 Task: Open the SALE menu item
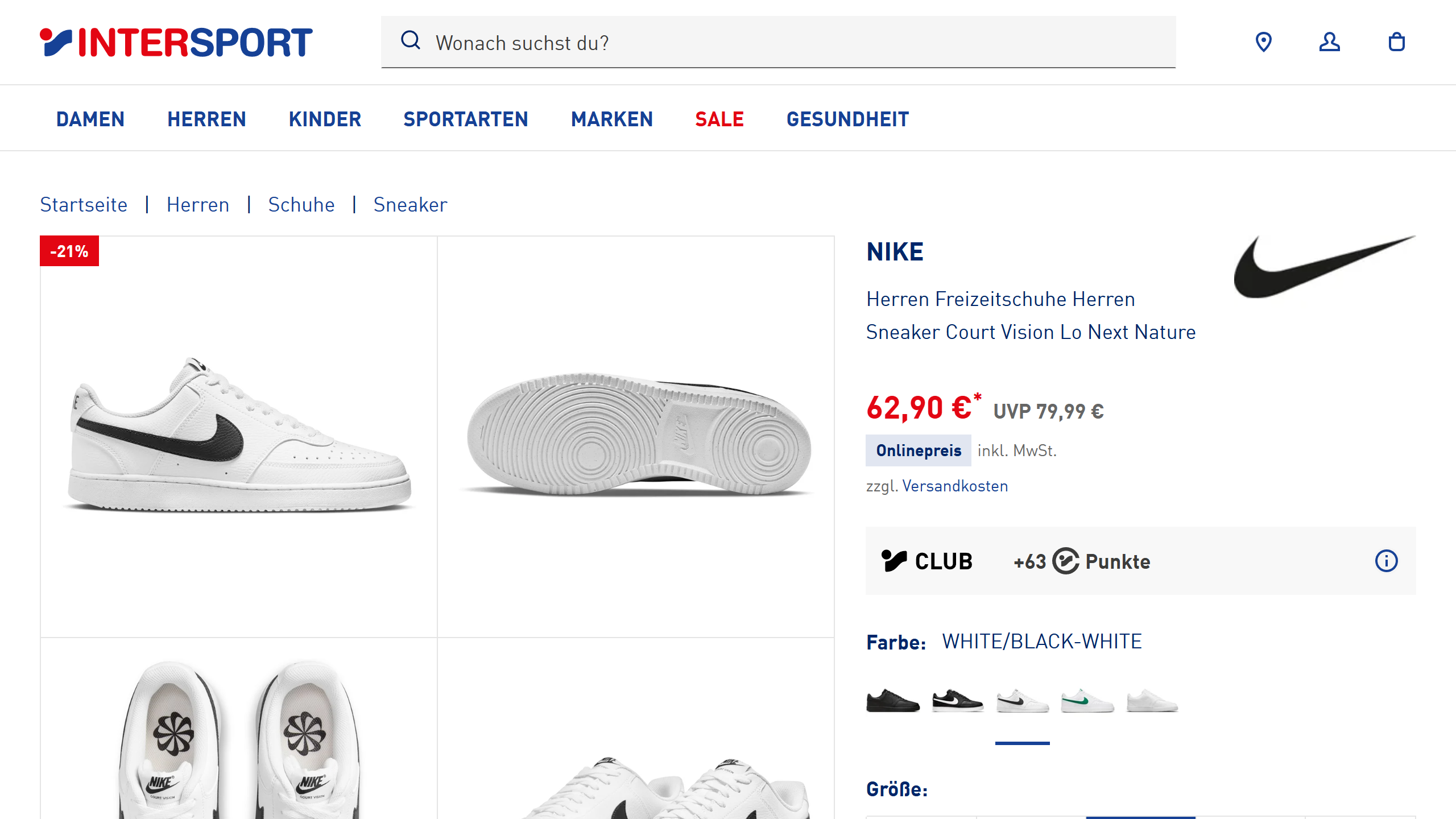719,119
